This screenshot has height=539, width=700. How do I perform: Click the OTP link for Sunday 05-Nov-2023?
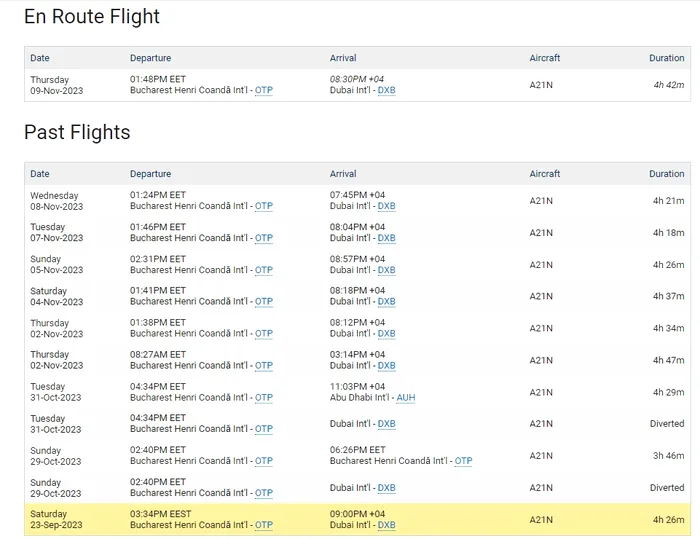[x=264, y=270]
